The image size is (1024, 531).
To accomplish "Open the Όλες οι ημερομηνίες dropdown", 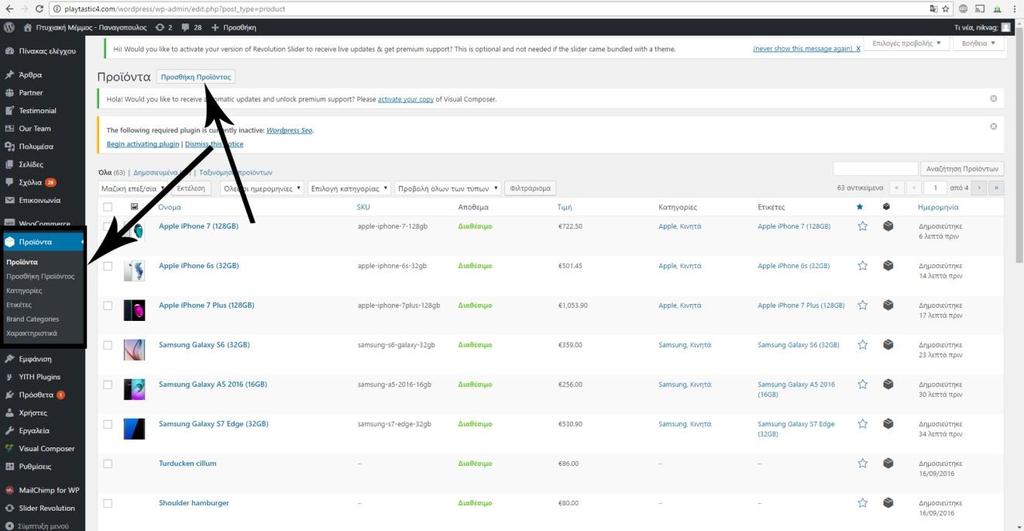I will point(262,188).
